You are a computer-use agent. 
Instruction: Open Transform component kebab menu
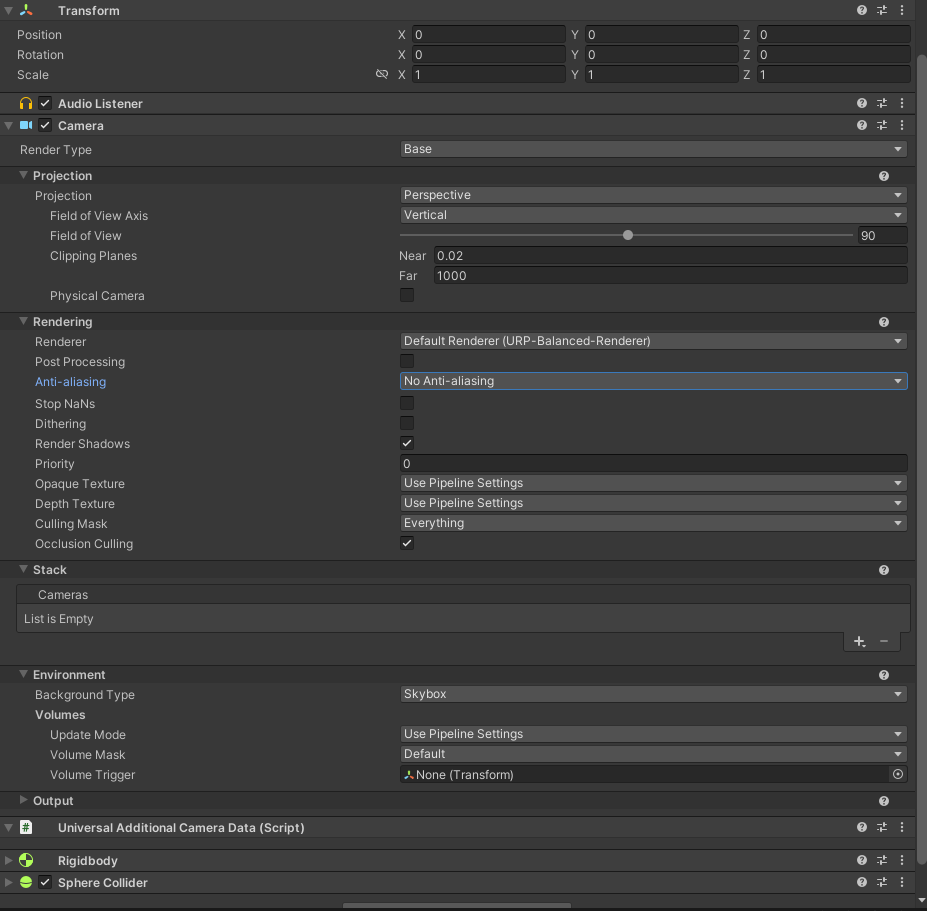tap(902, 10)
